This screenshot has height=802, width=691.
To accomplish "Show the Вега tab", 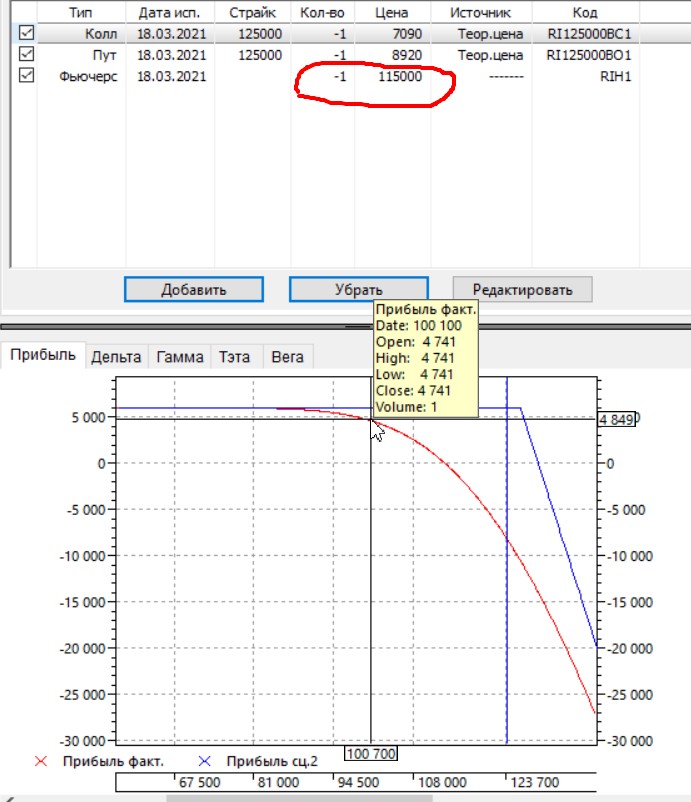I will [287, 356].
